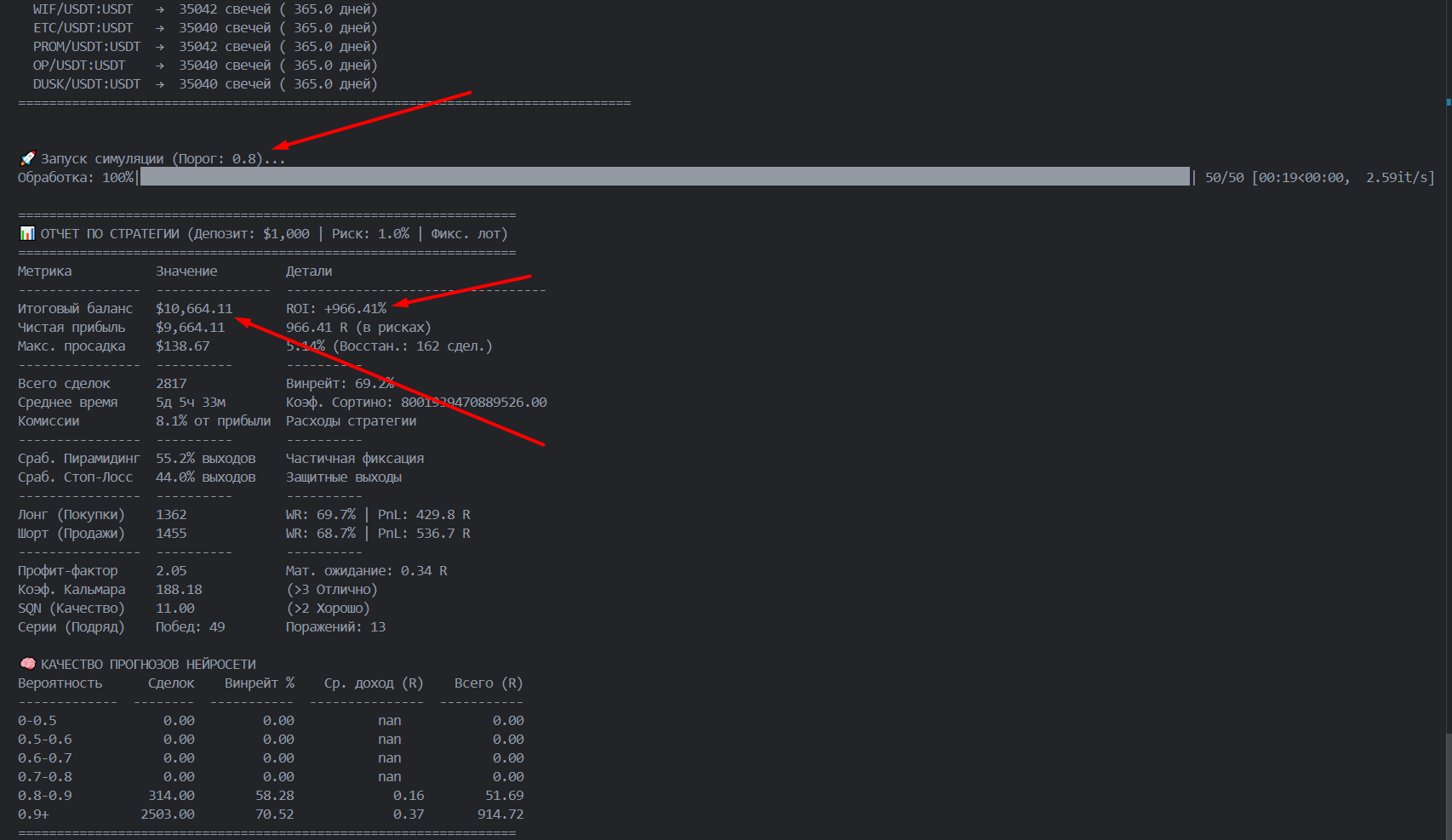The width and height of the screenshot is (1452, 840).
Task: Click the Обработка progress bar
Action: coord(664,177)
